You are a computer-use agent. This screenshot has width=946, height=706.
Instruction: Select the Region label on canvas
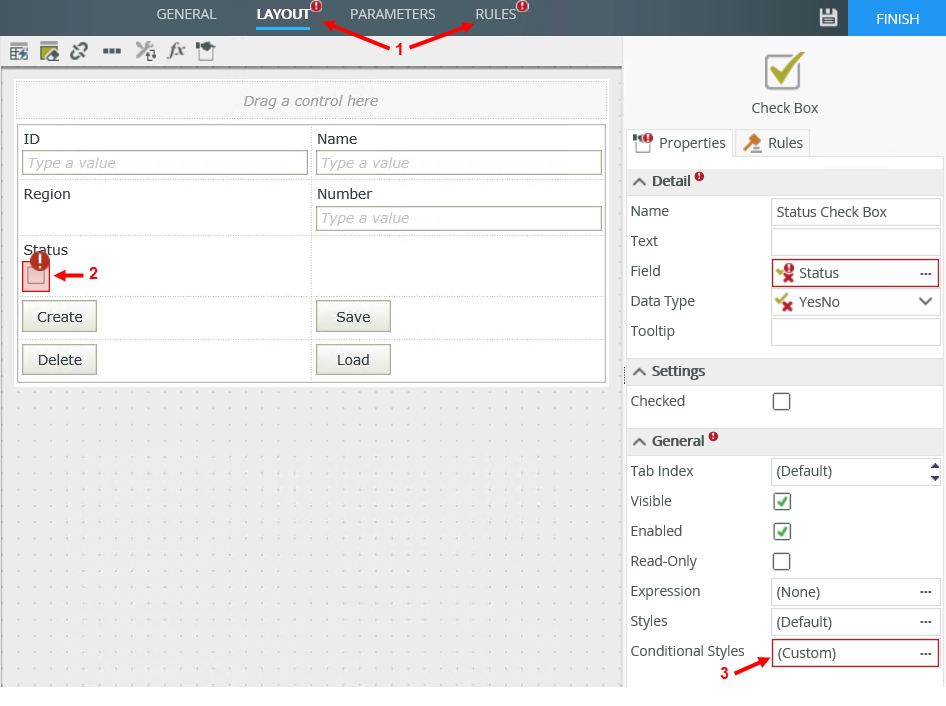pyautogui.click(x=47, y=194)
